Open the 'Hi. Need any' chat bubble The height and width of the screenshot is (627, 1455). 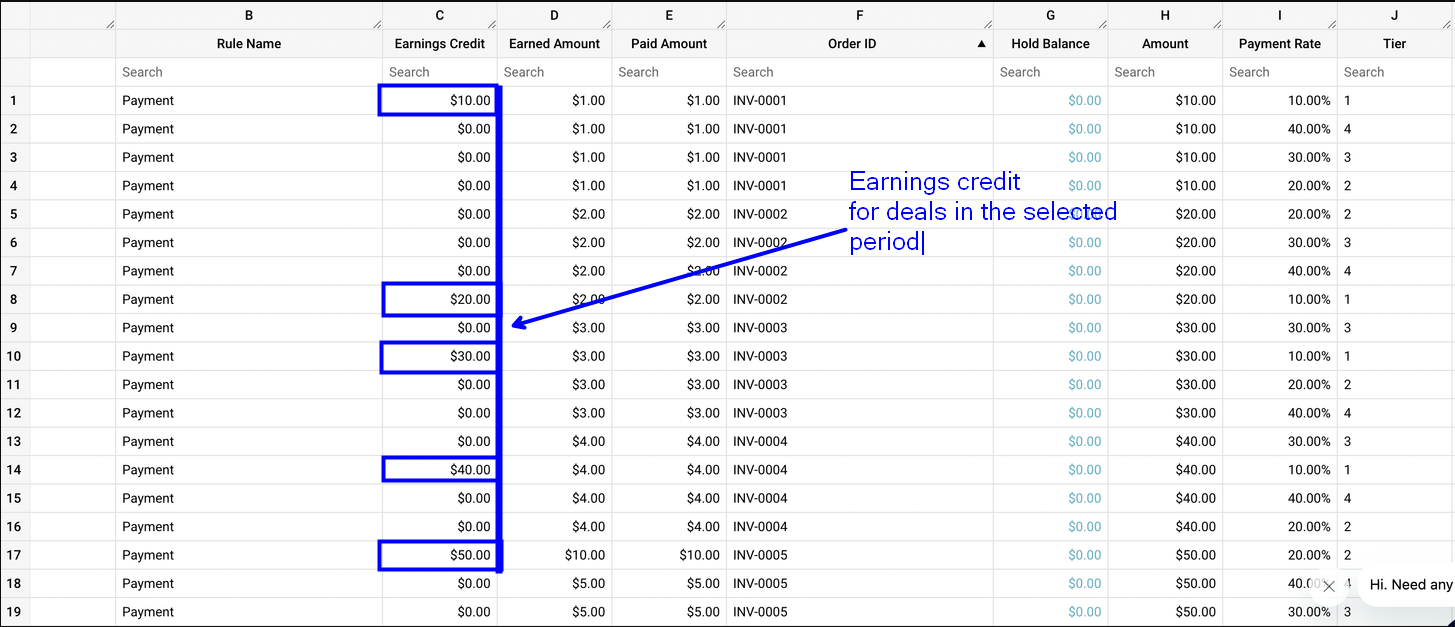coord(1410,585)
